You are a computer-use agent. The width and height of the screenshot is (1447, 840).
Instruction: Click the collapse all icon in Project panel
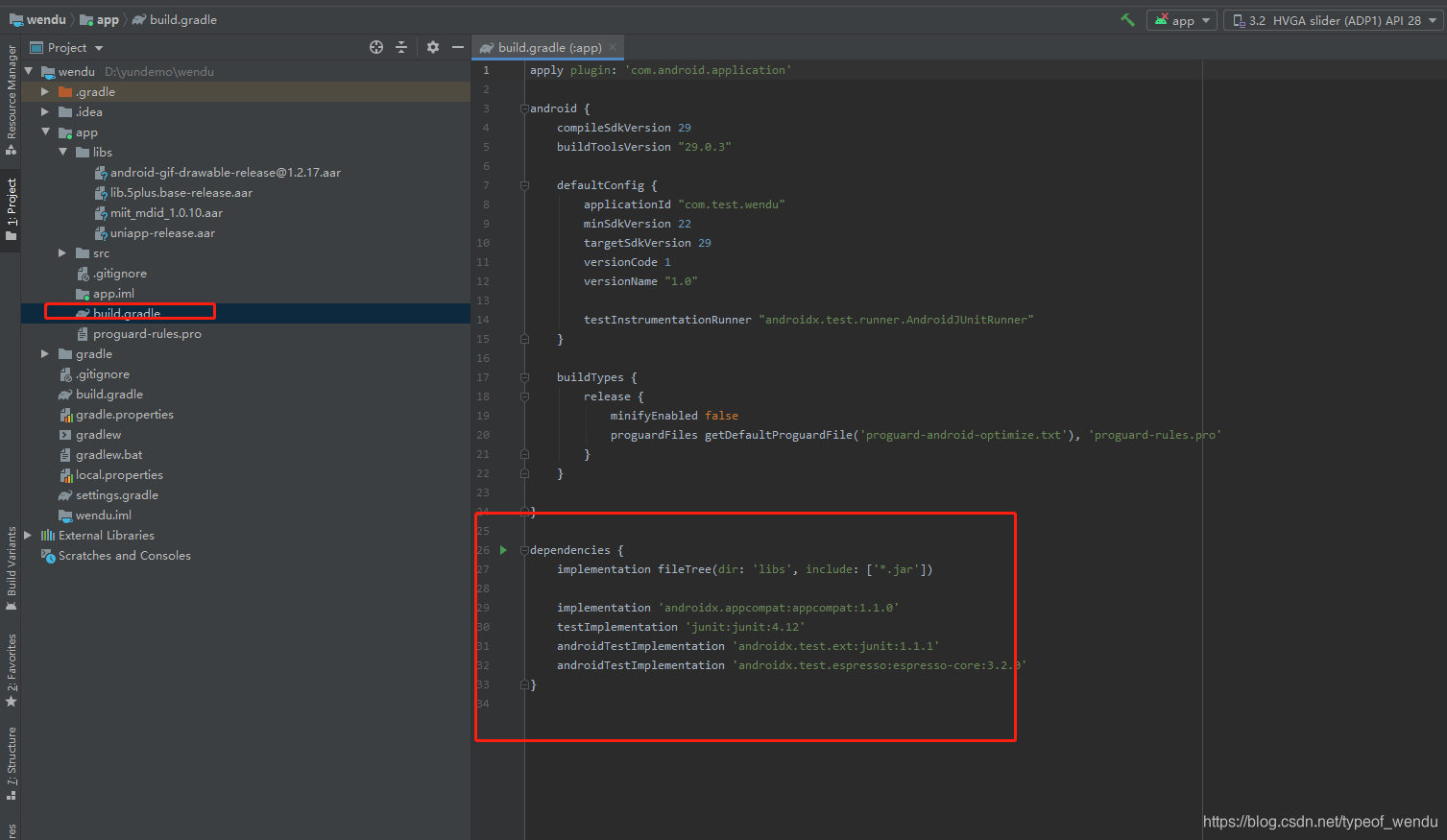pyautogui.click(x=401, y=47)
